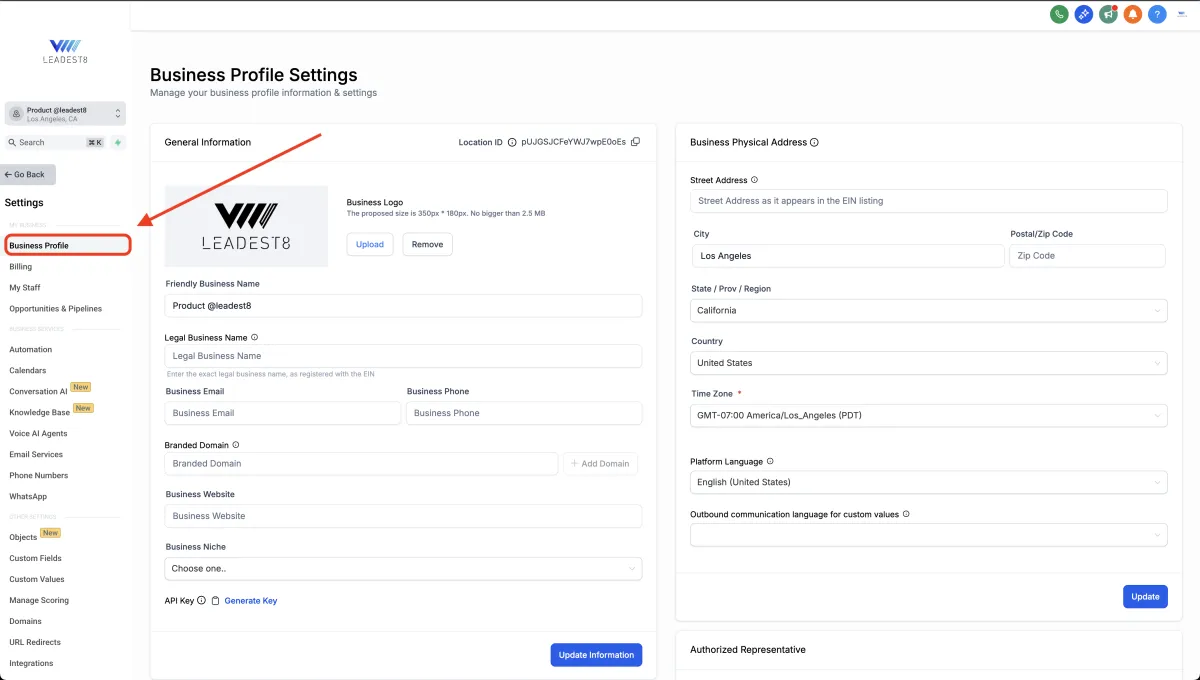Click the Update Information button

click(x=596, y=655)
